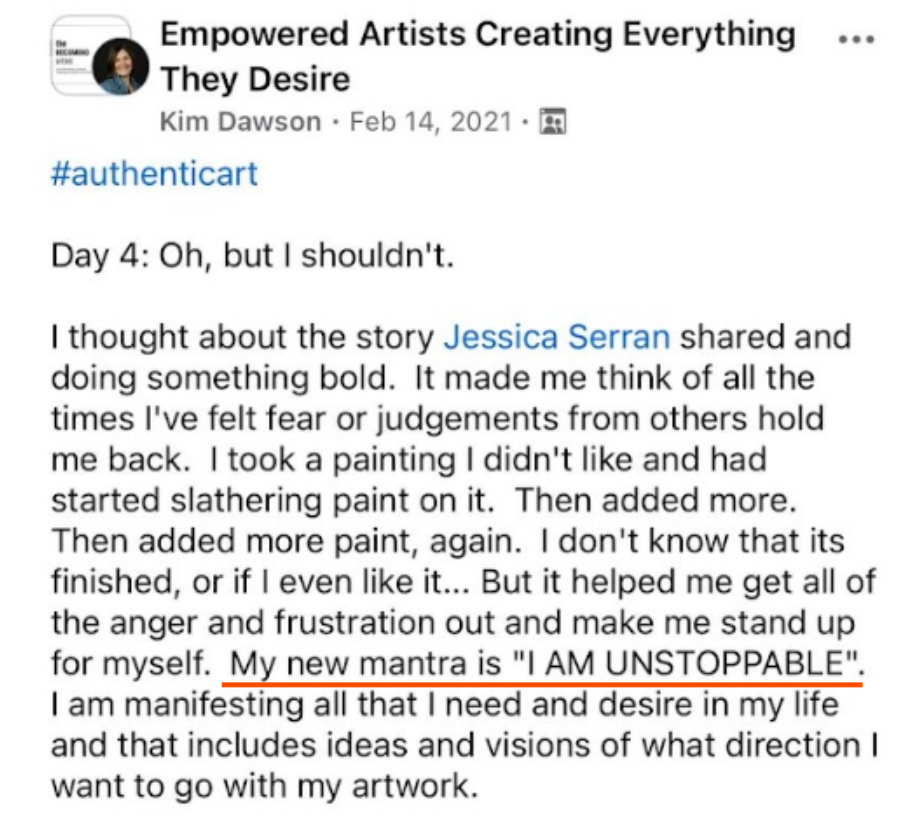Click the "They Desire" part of group name
This screenshot has width=918, height=828.
click(255, 79)
